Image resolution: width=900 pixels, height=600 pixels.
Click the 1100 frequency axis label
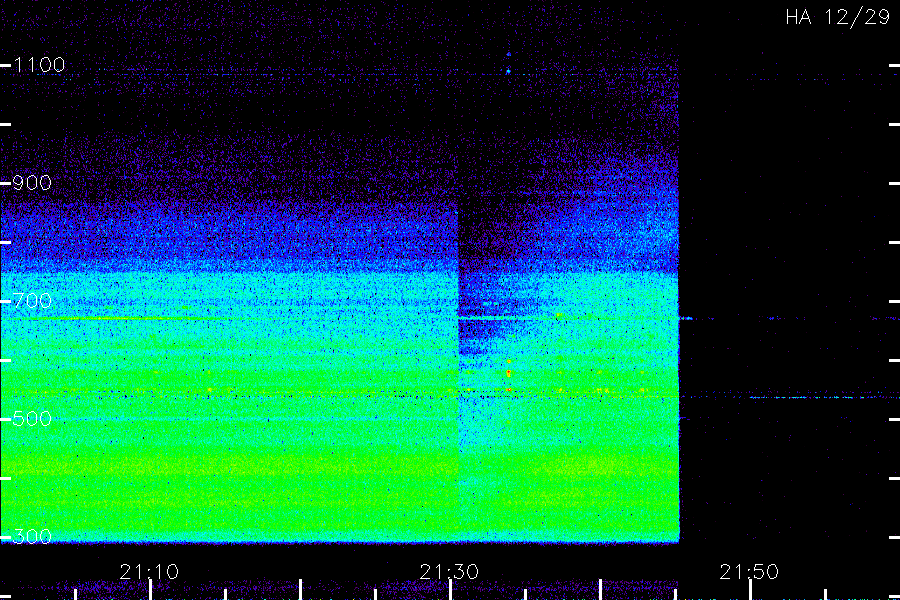(39, 65)
